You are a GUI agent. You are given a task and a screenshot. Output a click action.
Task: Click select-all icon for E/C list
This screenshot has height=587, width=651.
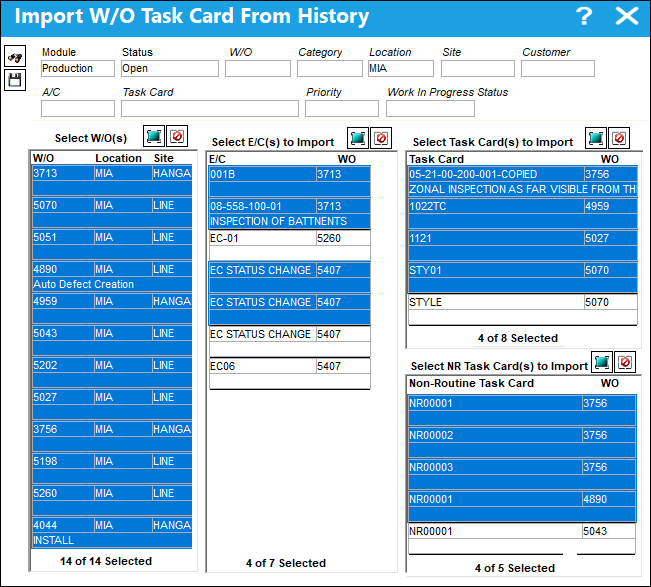click(357, 138)
